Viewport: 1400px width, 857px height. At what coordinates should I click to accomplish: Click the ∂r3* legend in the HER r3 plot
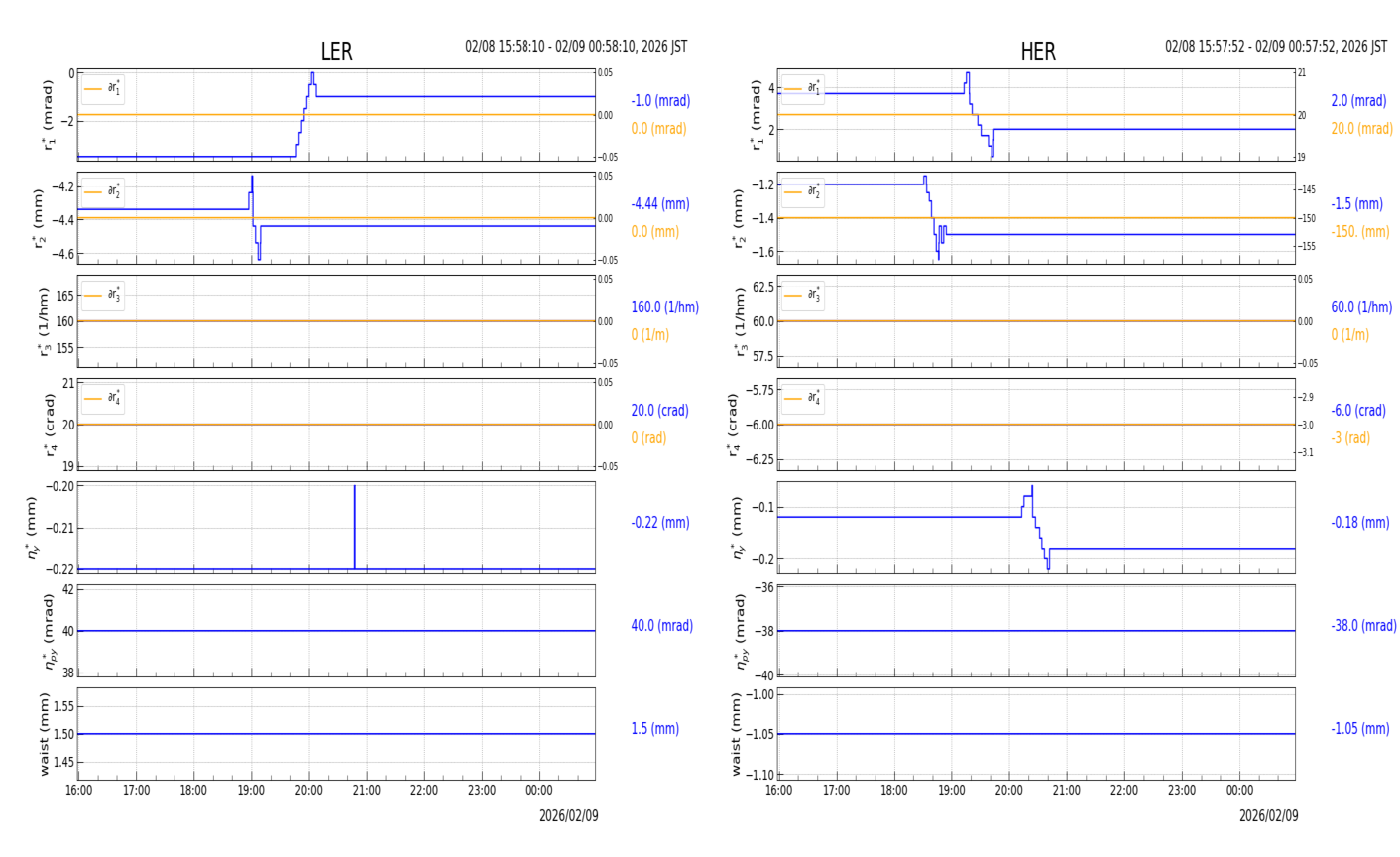pos(802,295)
